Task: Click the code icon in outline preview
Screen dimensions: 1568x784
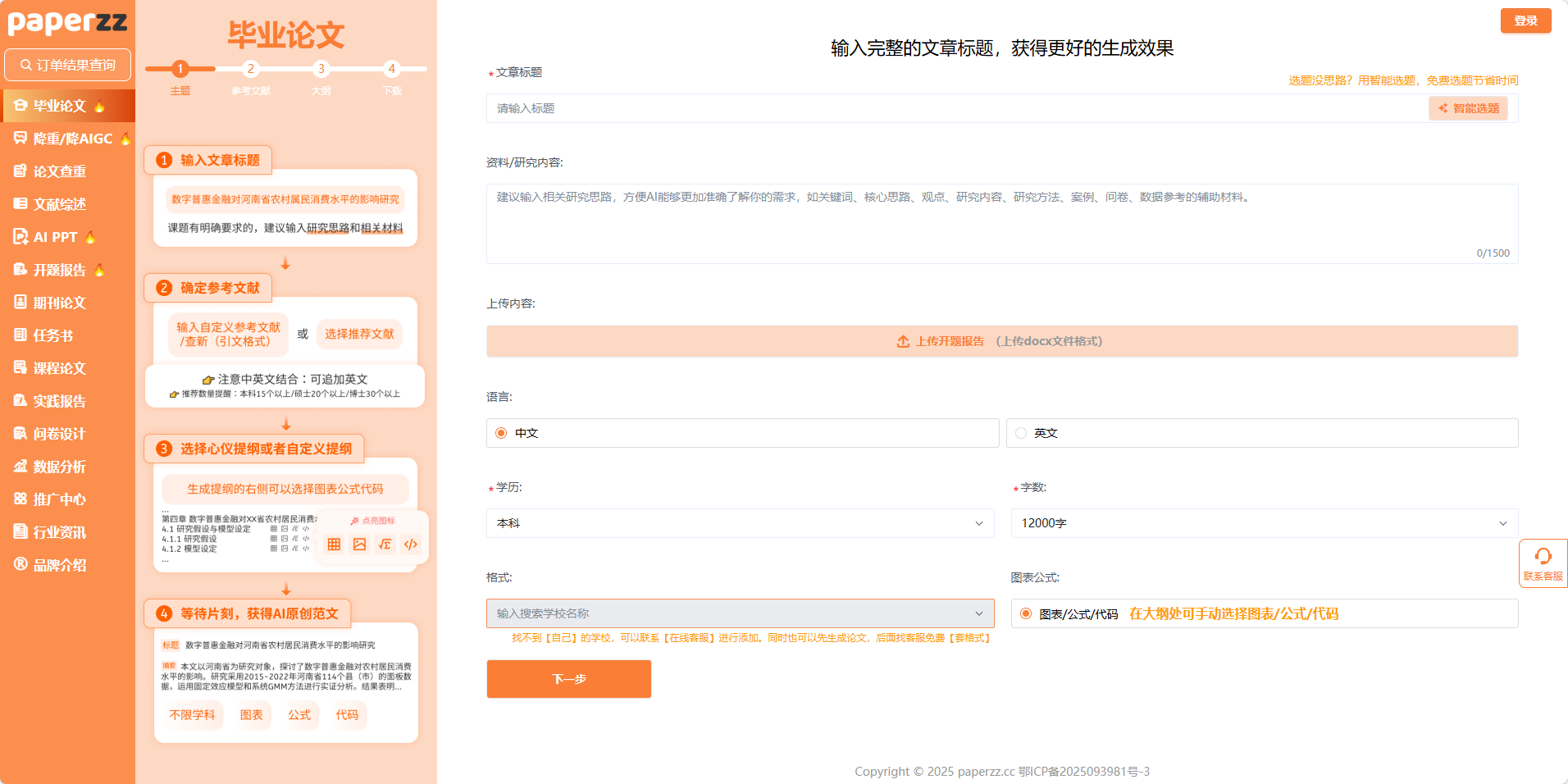Action: [x=411, y=545]
